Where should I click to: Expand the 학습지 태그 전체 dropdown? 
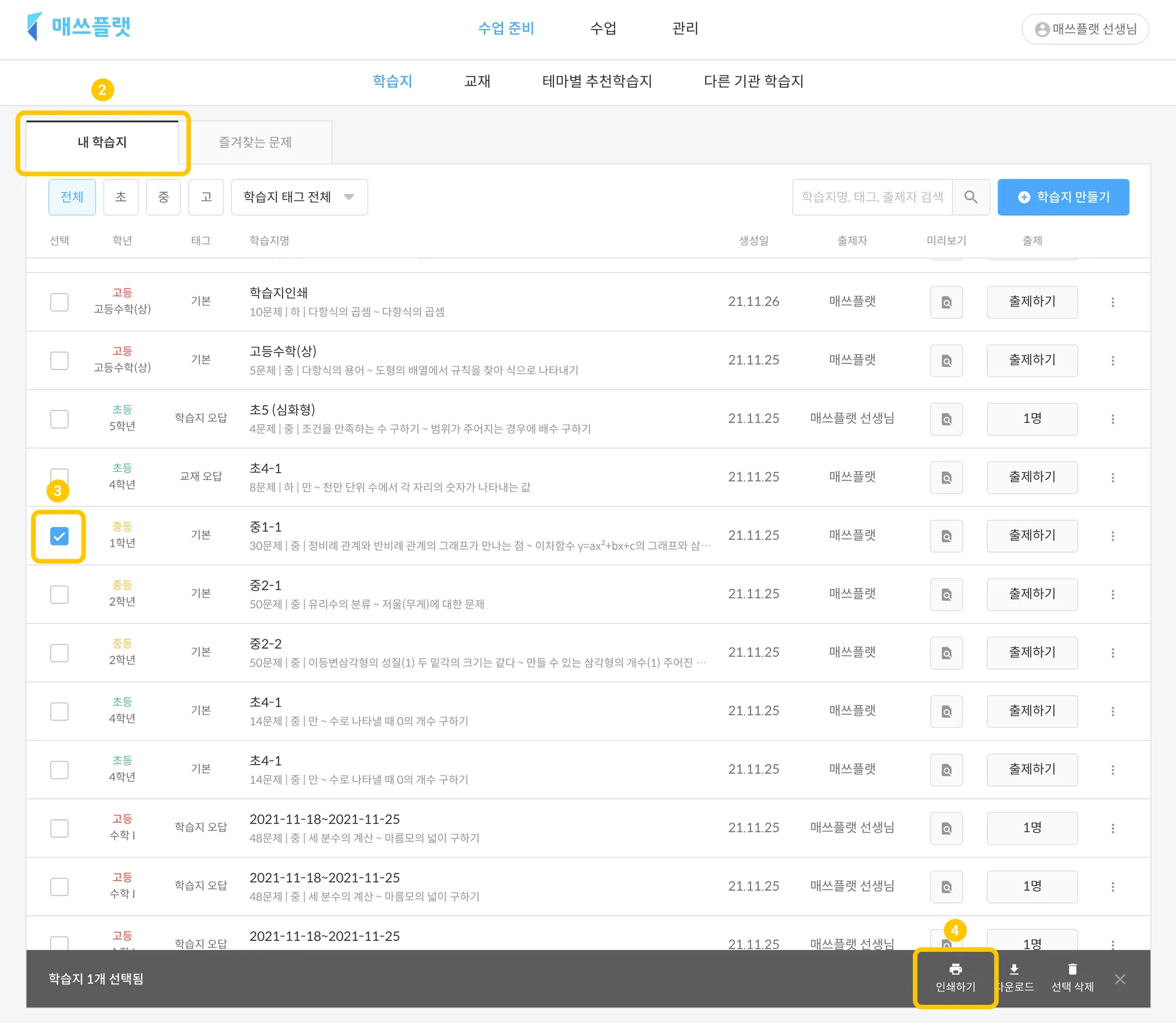tap(299, 197)
